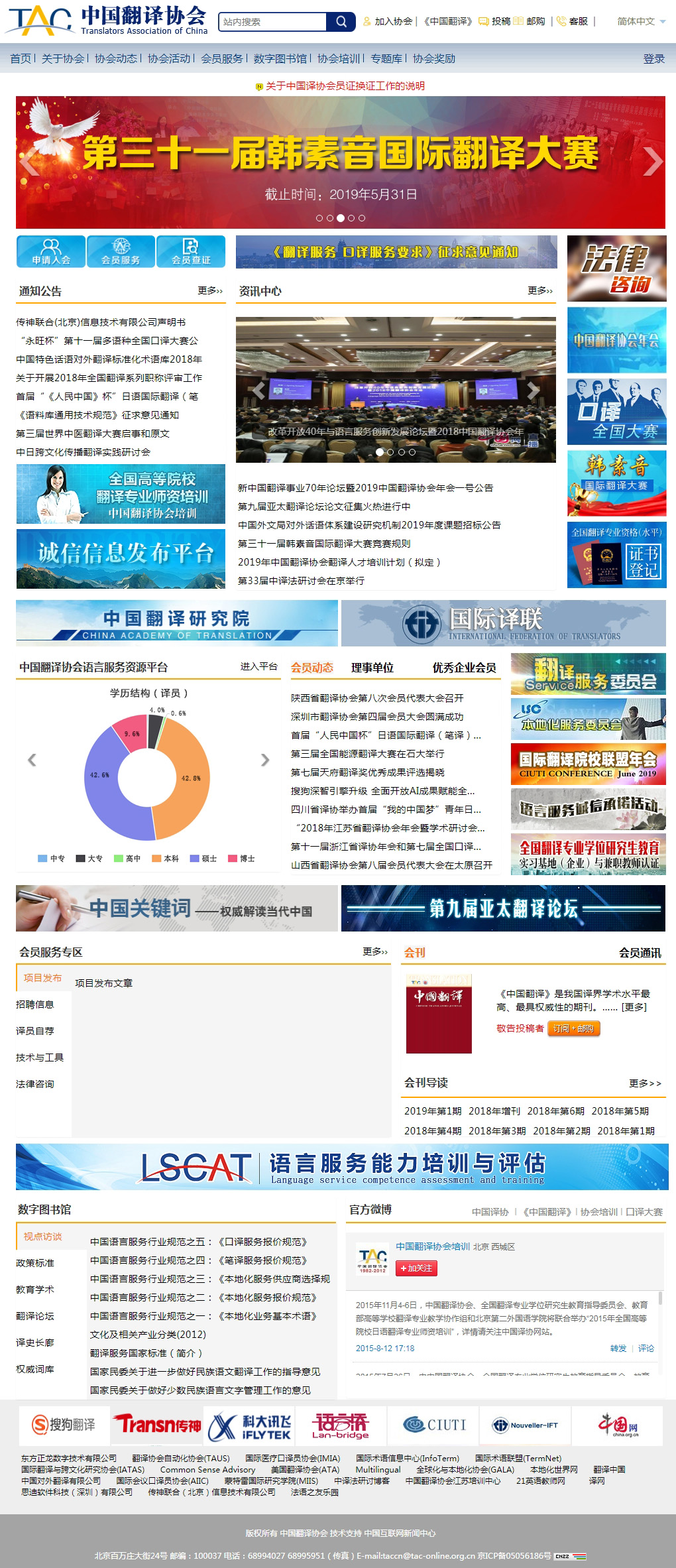Open 协会培训 in the navigation bar
This screenshot has height=1568, width=676.
coord(339,58)
